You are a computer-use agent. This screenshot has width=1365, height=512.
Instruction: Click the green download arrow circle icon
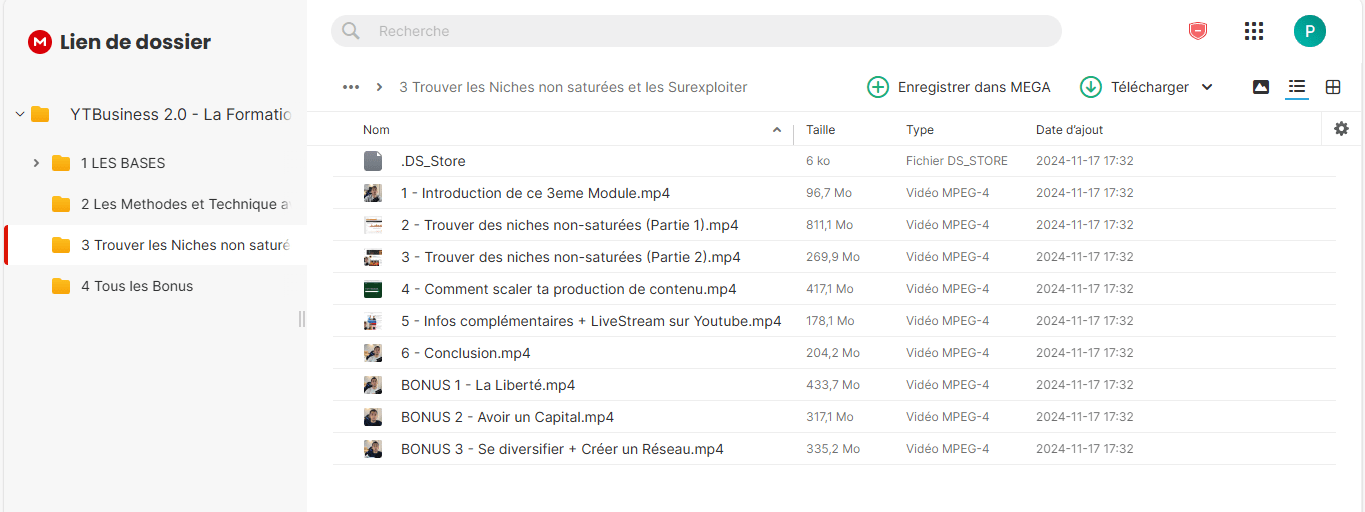click(x=1090, y=87)
